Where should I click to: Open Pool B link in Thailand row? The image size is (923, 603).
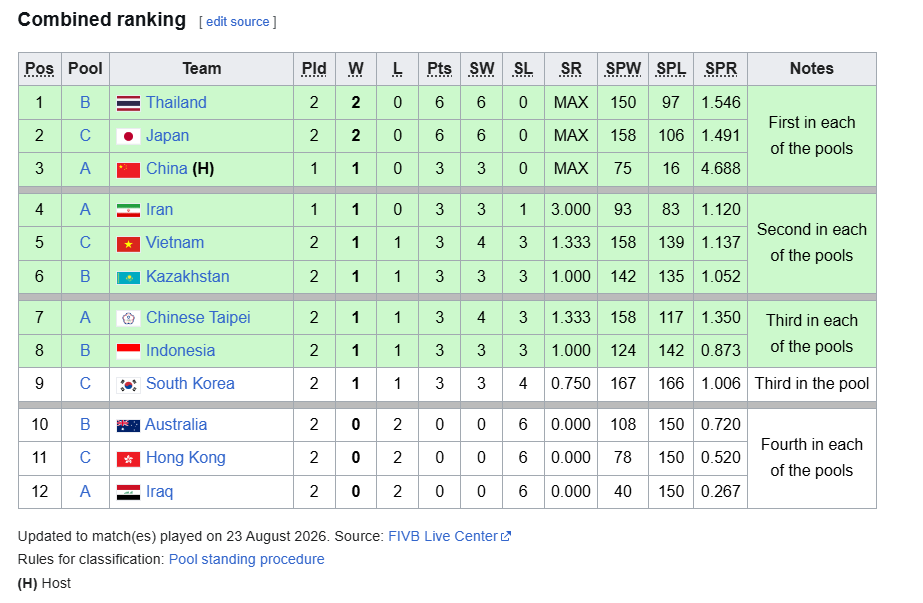tap(85, 102)
